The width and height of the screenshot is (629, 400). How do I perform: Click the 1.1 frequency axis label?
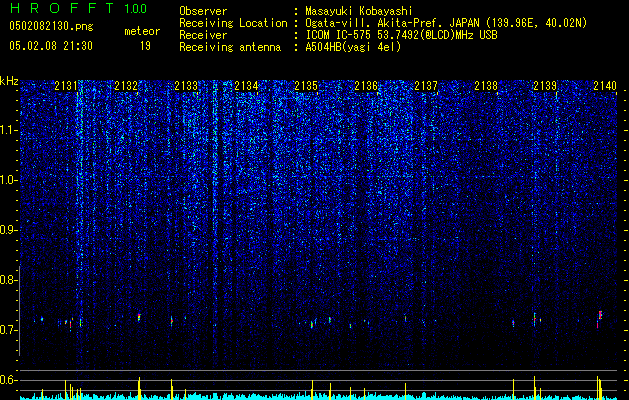tap(9, 130)
